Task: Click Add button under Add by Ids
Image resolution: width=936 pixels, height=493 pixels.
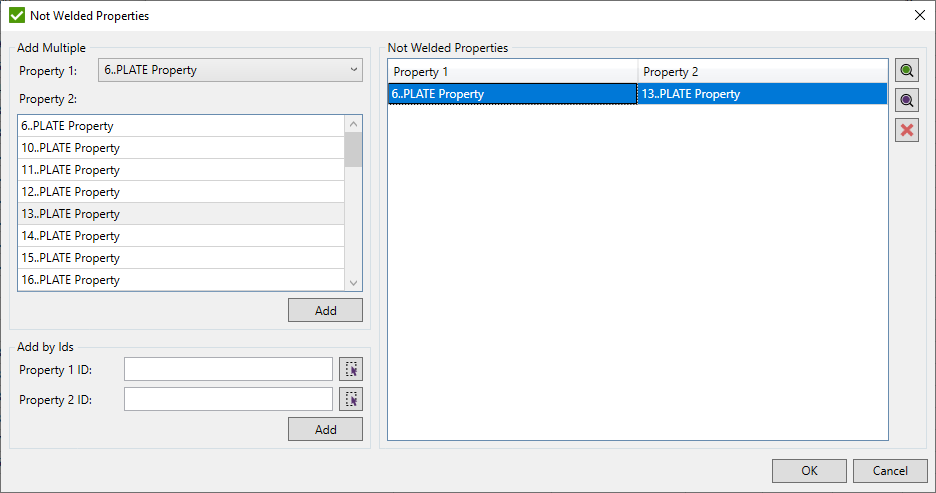Action: point(325,429)
